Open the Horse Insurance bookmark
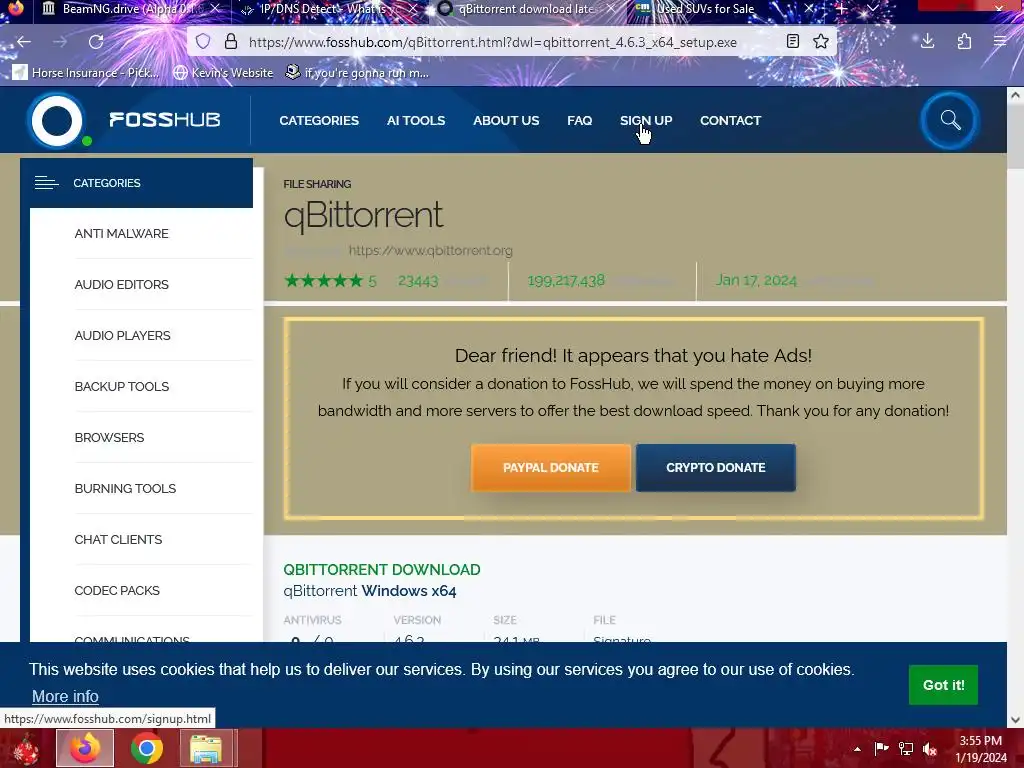 [x=86, y=72]
